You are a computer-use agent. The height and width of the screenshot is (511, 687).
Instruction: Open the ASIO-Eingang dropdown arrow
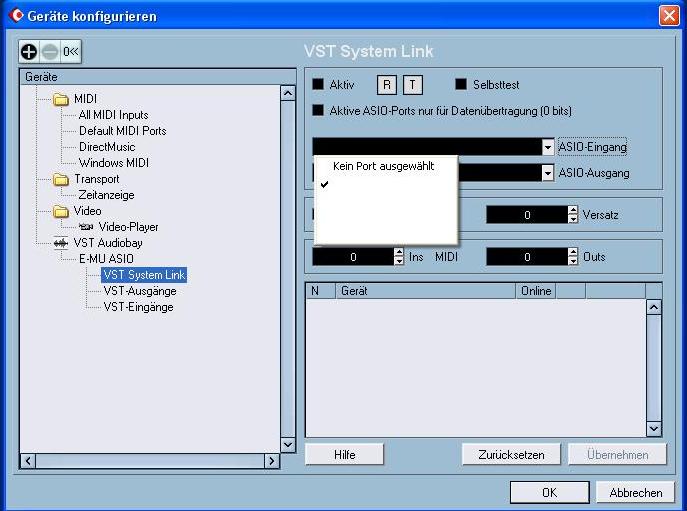[x=548, y=147]
